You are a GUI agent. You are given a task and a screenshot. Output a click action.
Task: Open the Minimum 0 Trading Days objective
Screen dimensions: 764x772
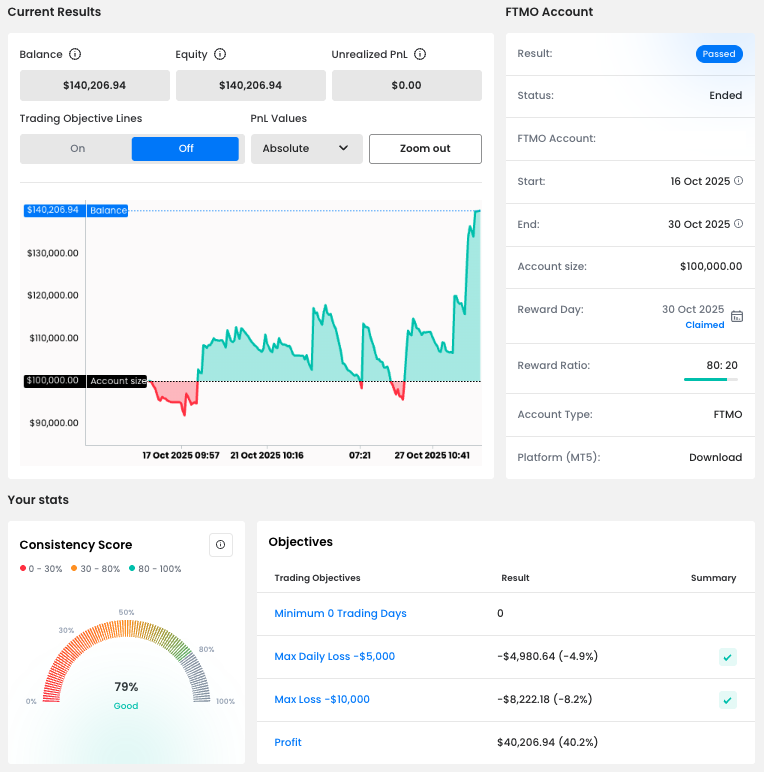pos(340,613)
